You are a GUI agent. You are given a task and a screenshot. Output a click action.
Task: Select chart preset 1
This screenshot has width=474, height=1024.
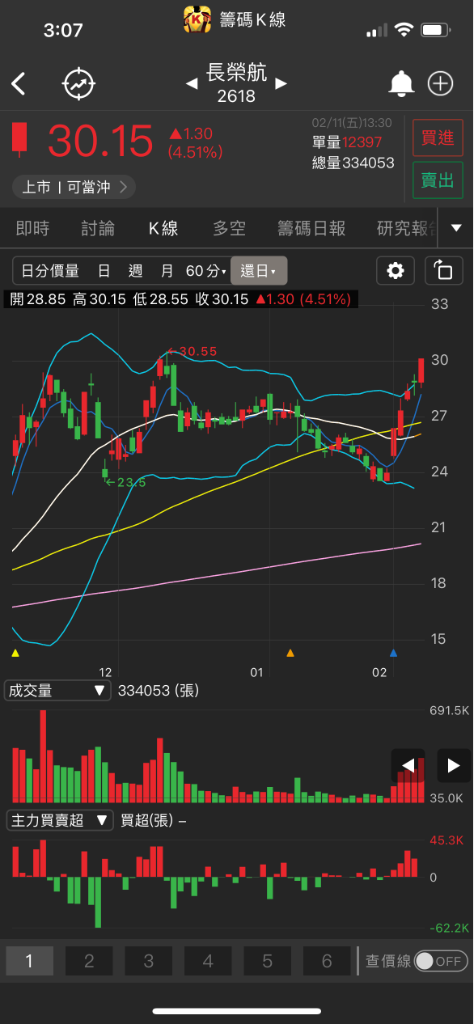pos(29,961)
